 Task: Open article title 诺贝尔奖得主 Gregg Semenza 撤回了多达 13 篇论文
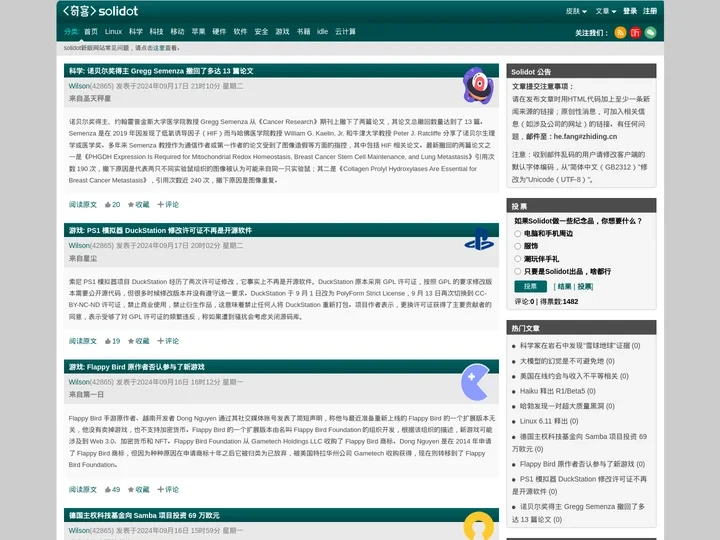pos(170,71)
